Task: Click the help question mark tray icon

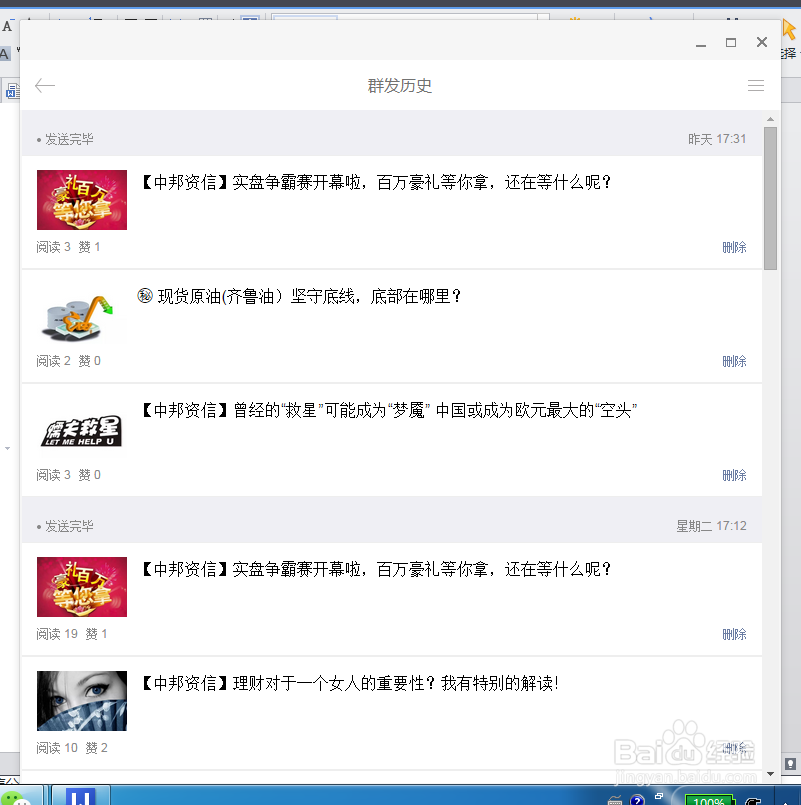Action: pyautogui.click(x=637, y=800)
